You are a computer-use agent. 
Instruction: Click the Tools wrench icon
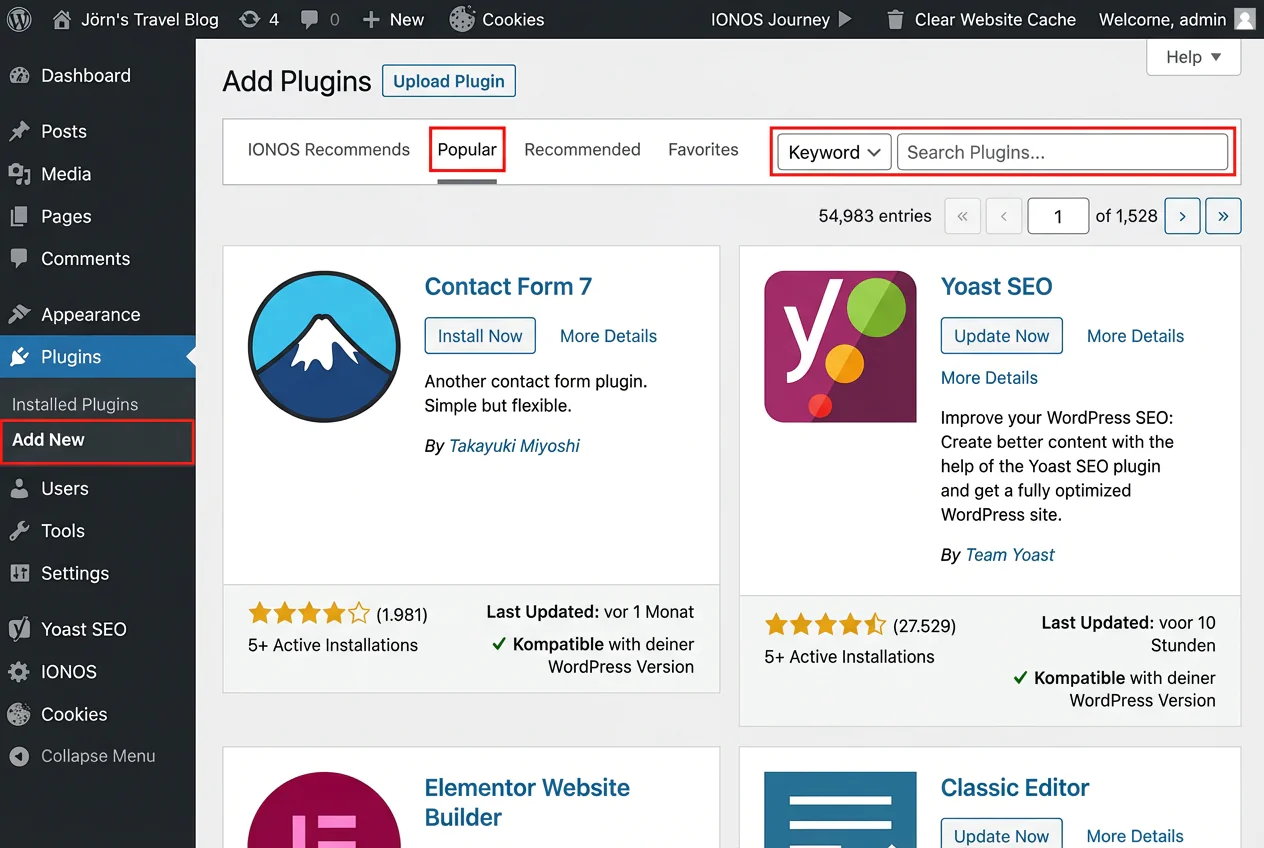(x=19, y=531)
